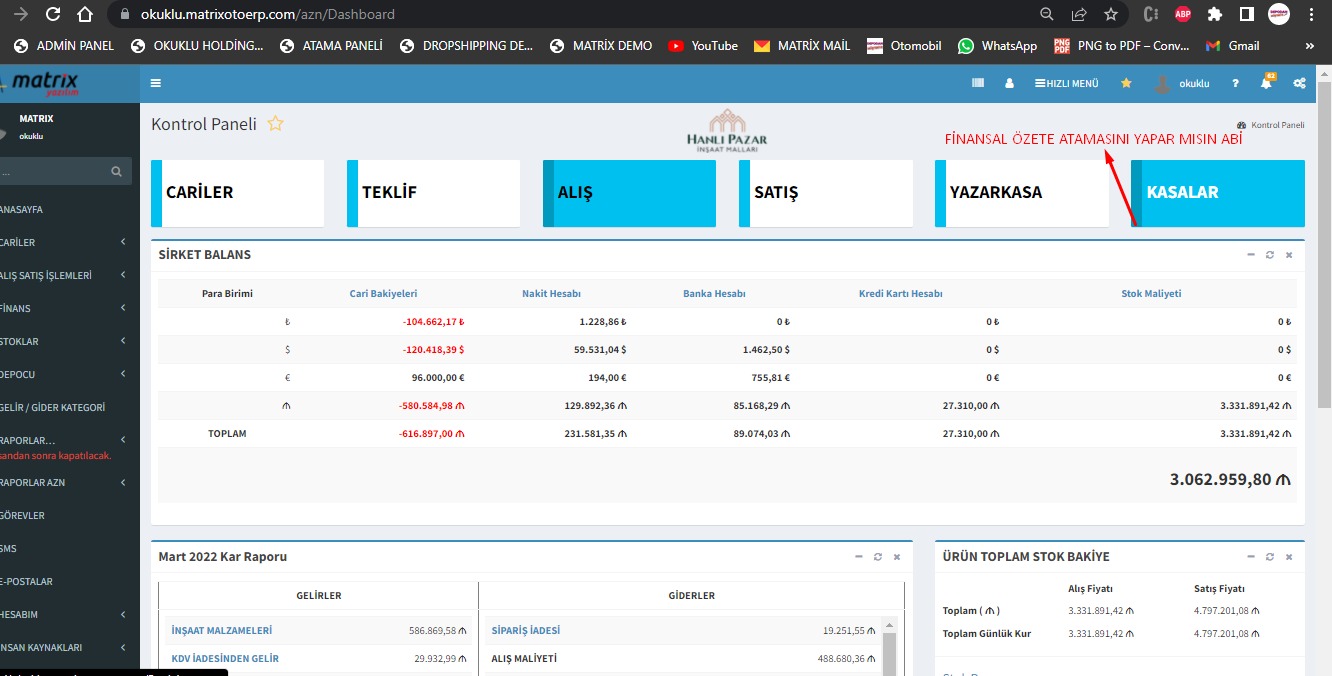1332x676 pixels.
Task: Click the Kasalar tile
Action: pos(1218,193)
